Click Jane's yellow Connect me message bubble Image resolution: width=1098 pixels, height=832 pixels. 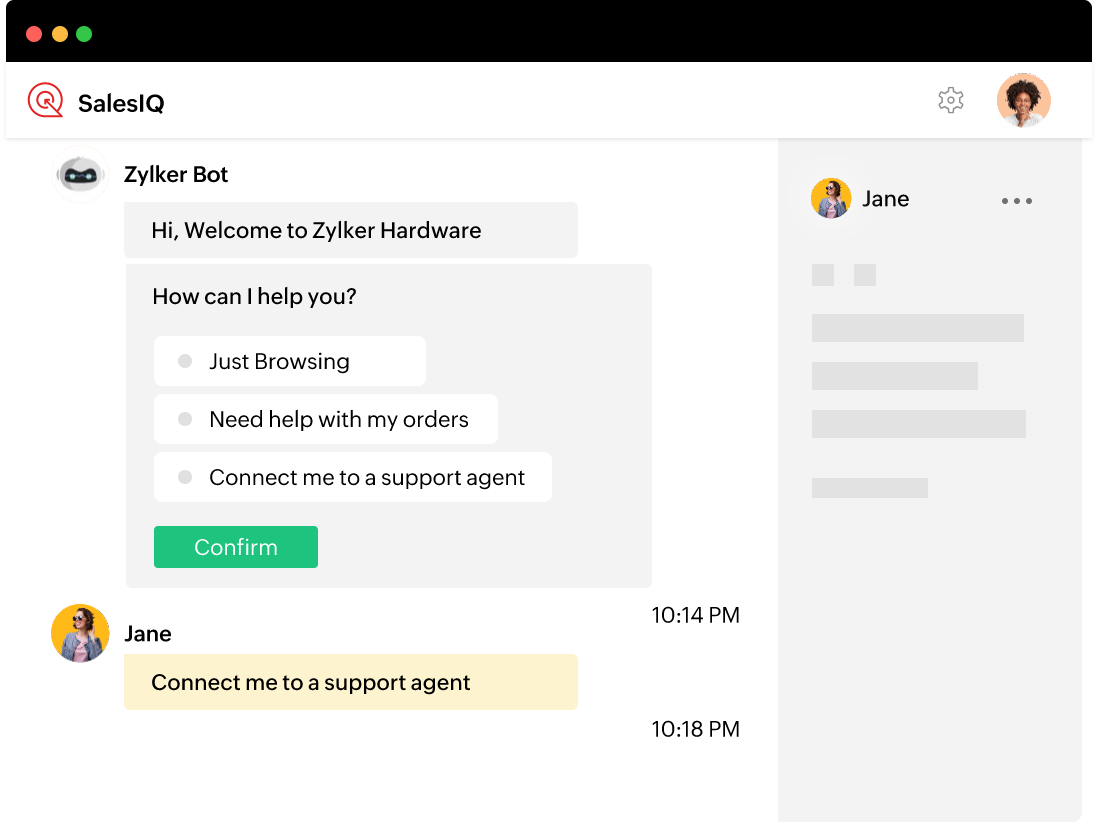351,682
